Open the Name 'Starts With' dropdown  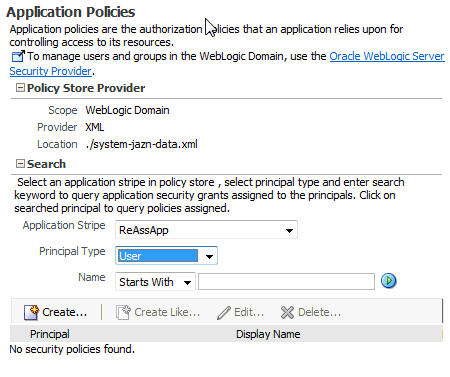155,282
